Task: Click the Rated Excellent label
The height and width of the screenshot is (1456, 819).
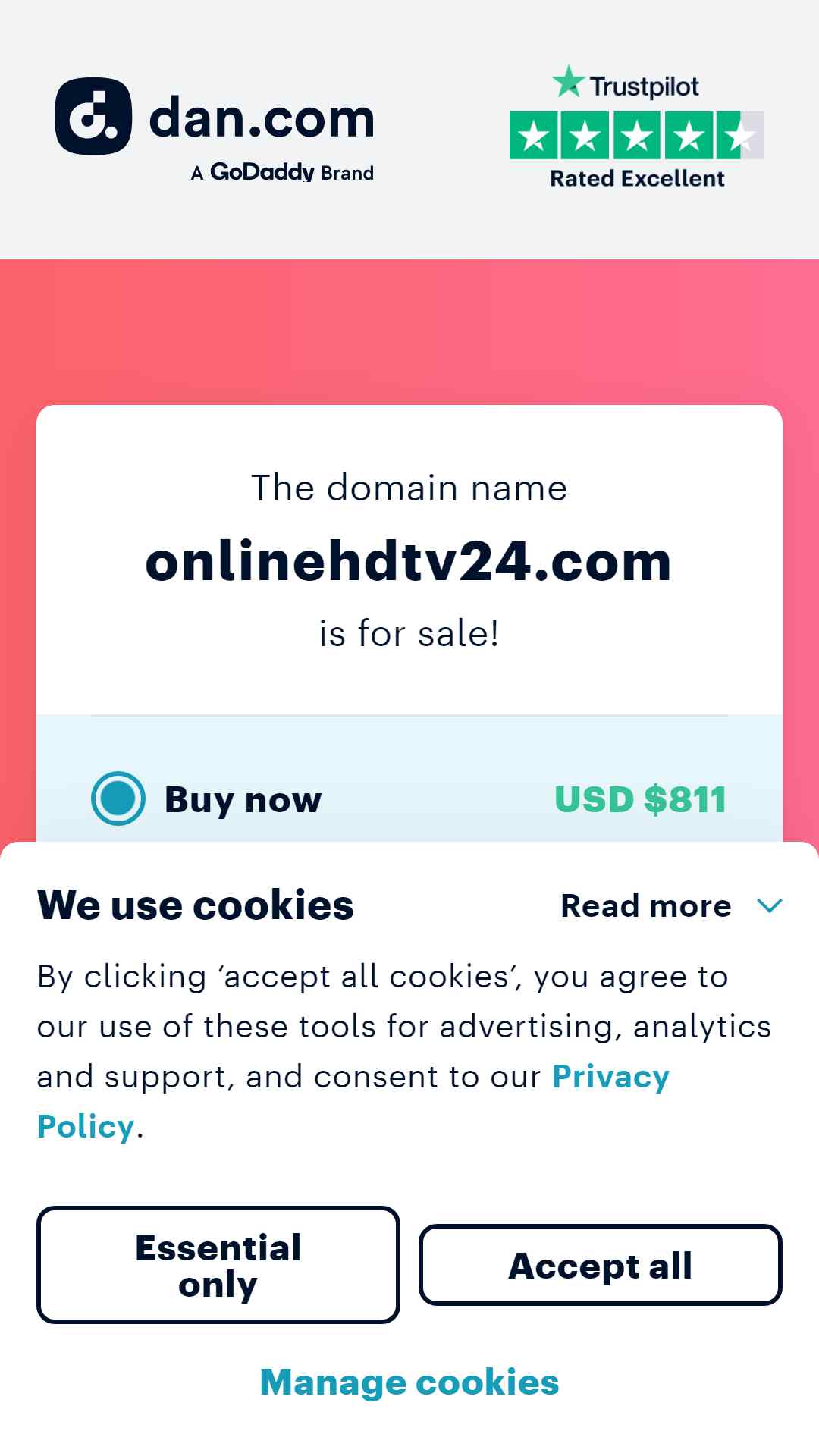Action: click(637, 179)
